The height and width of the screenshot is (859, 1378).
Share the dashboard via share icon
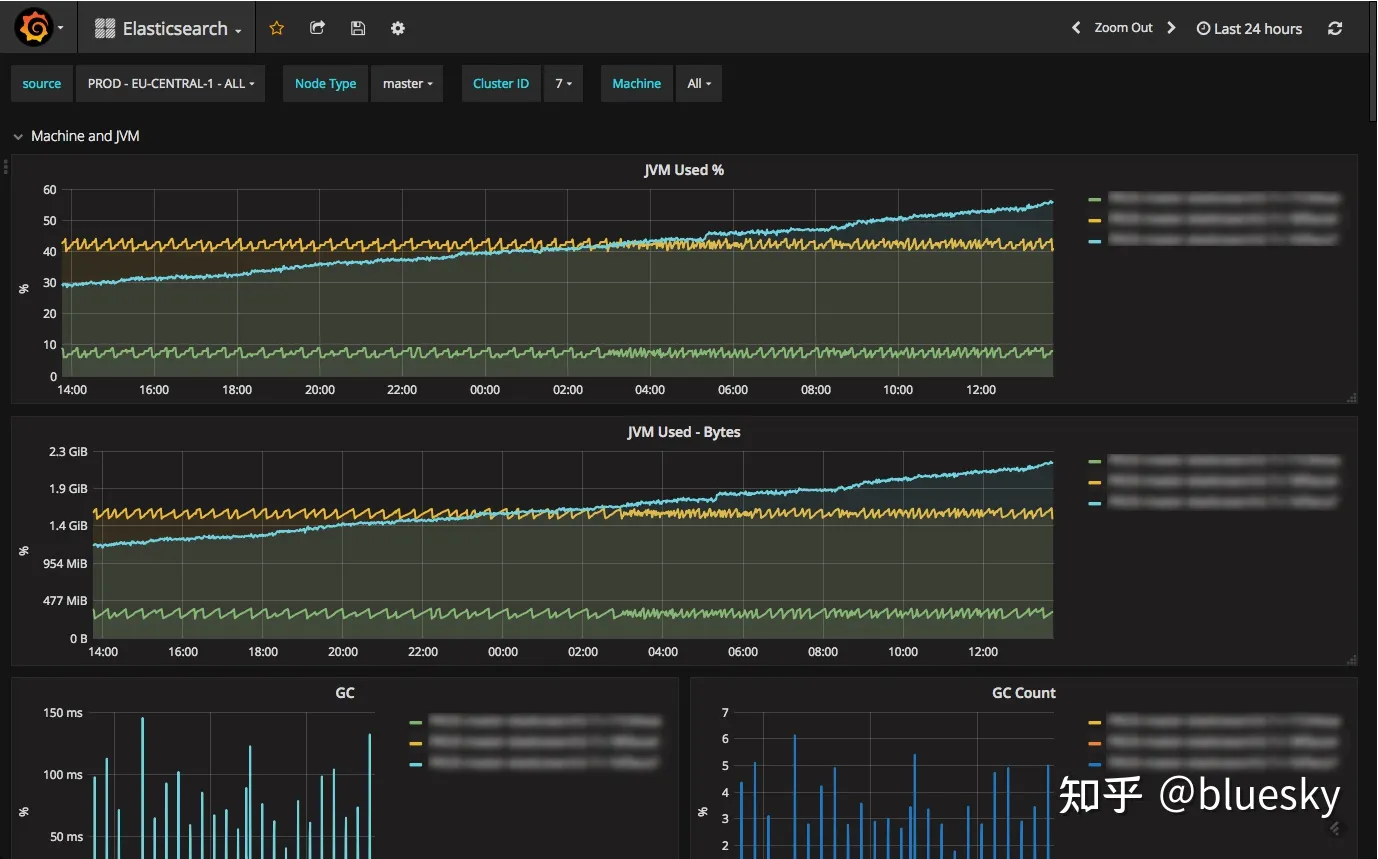pos(317,28)
